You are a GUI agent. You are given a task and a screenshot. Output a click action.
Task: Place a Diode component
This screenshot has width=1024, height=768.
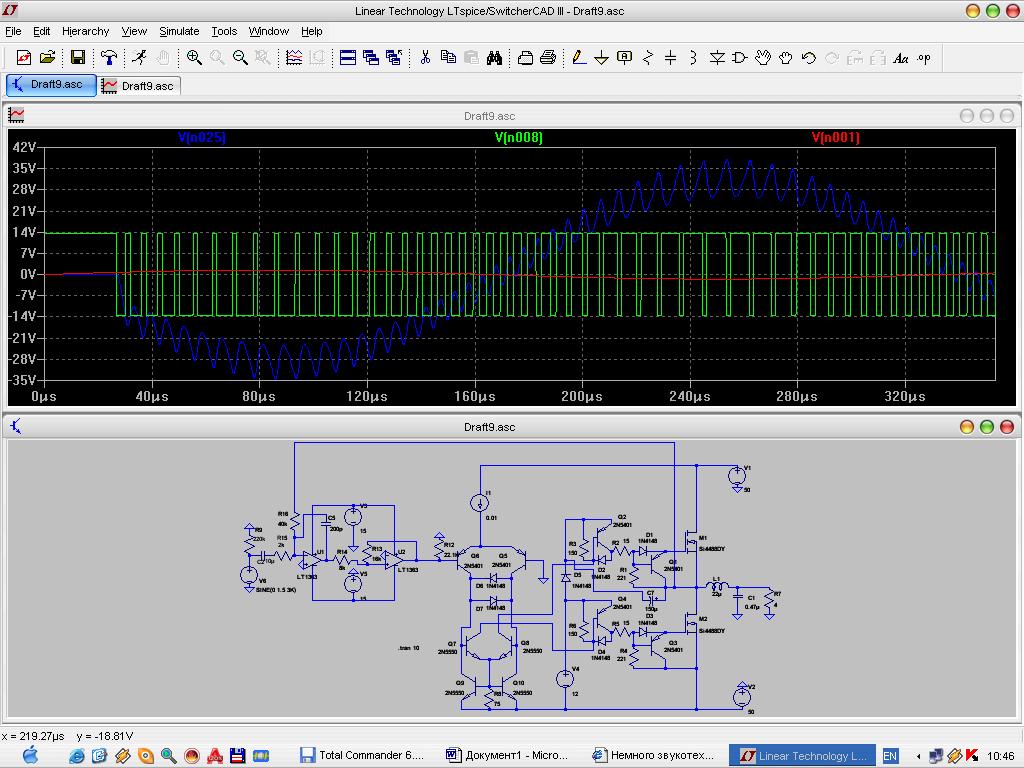[717, 58]
